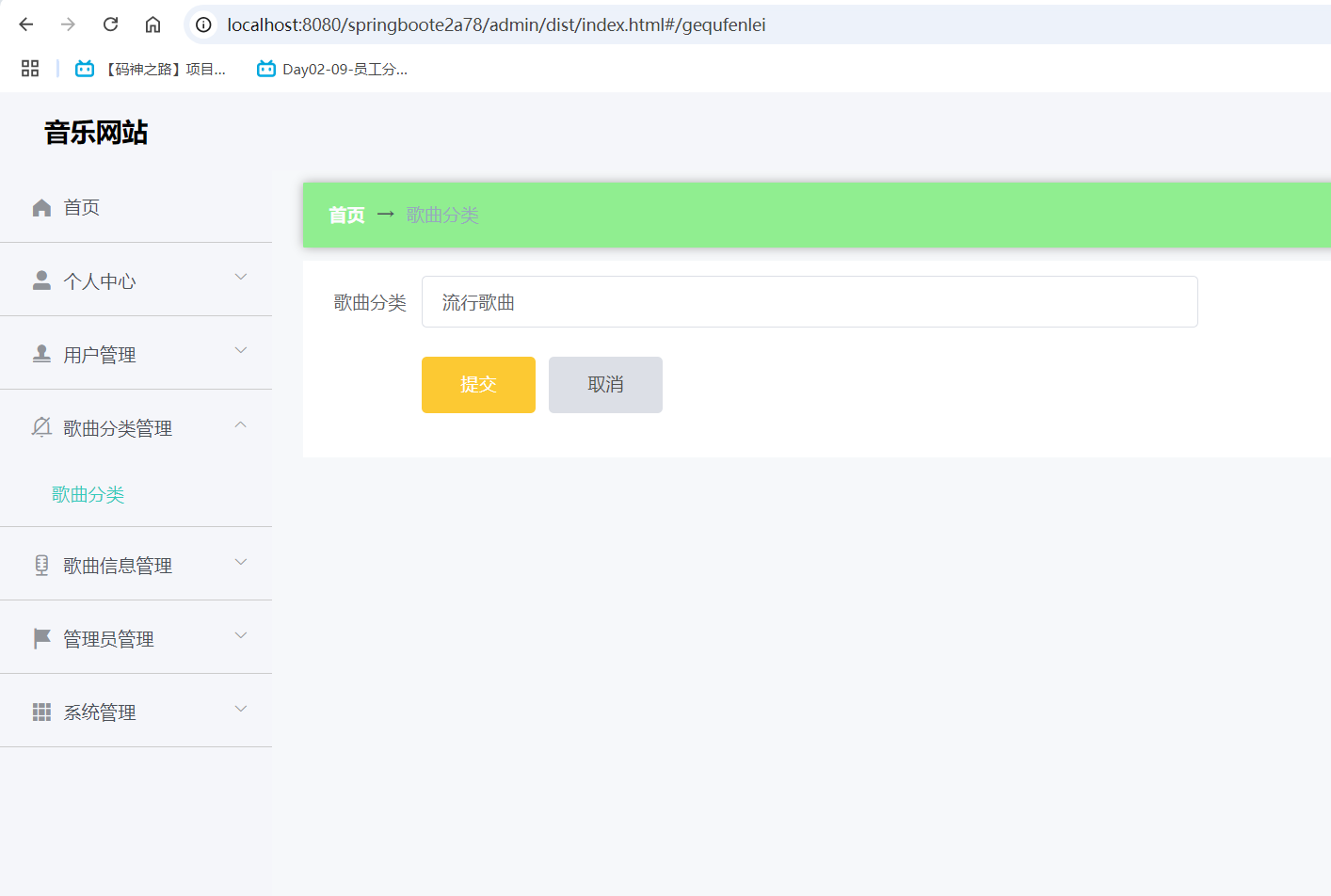
Task: Open the 管理员管理 sidebar menu
Action: pos(136,638)
